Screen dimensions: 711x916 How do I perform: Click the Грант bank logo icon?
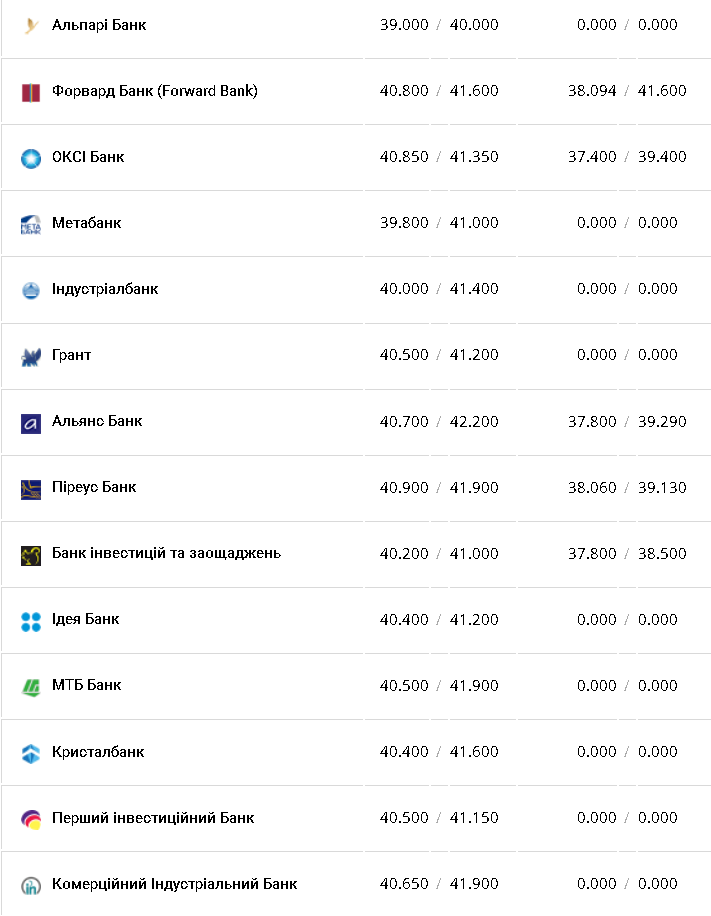[x=31, y=356]
